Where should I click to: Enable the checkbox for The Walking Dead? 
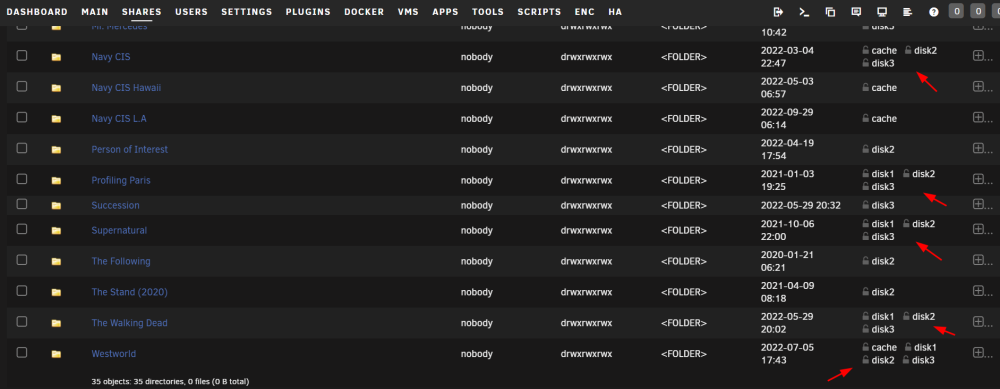coord(22,321)
